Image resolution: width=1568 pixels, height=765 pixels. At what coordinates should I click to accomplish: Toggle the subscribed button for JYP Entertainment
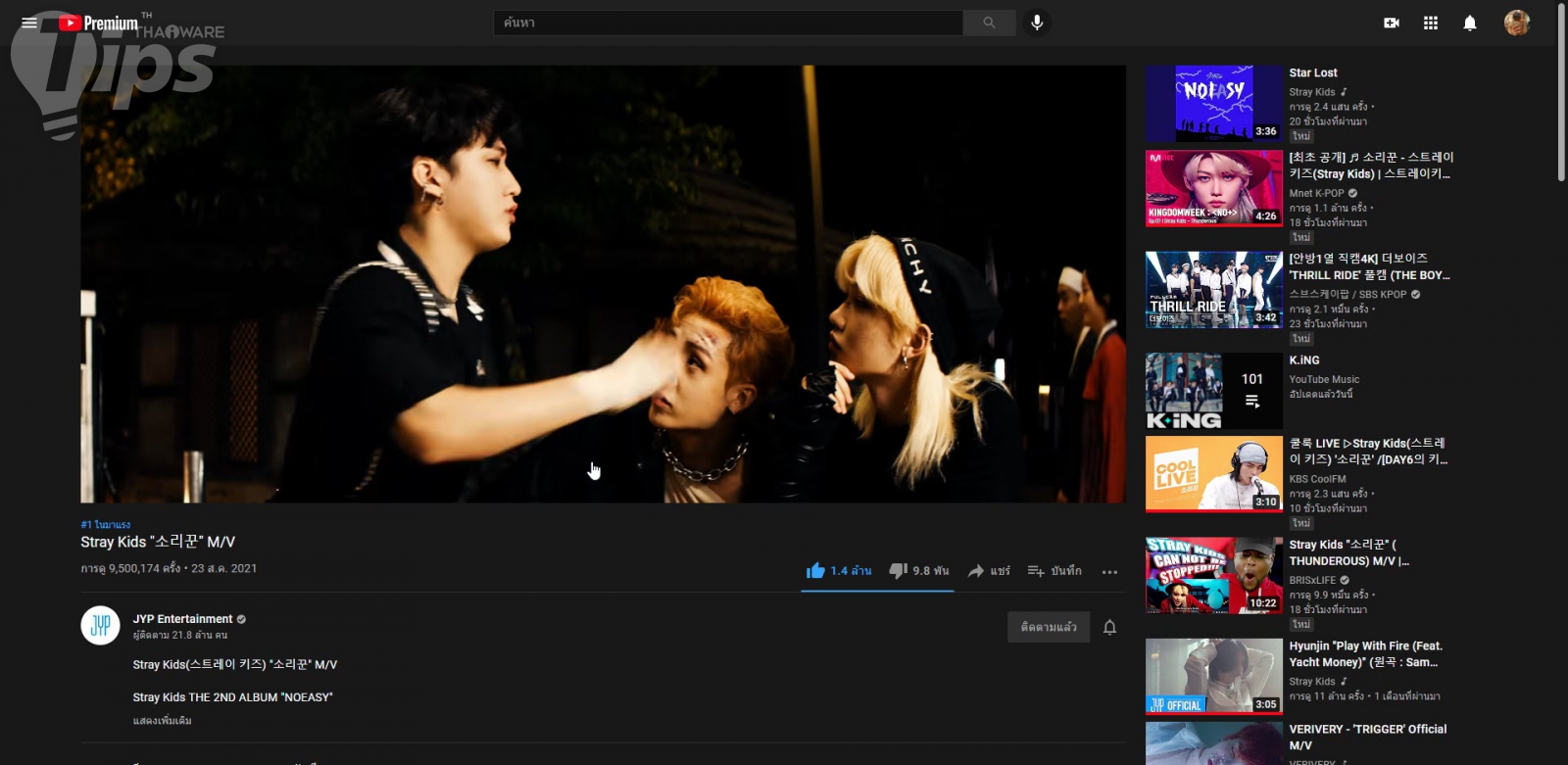coord(1049,627)
